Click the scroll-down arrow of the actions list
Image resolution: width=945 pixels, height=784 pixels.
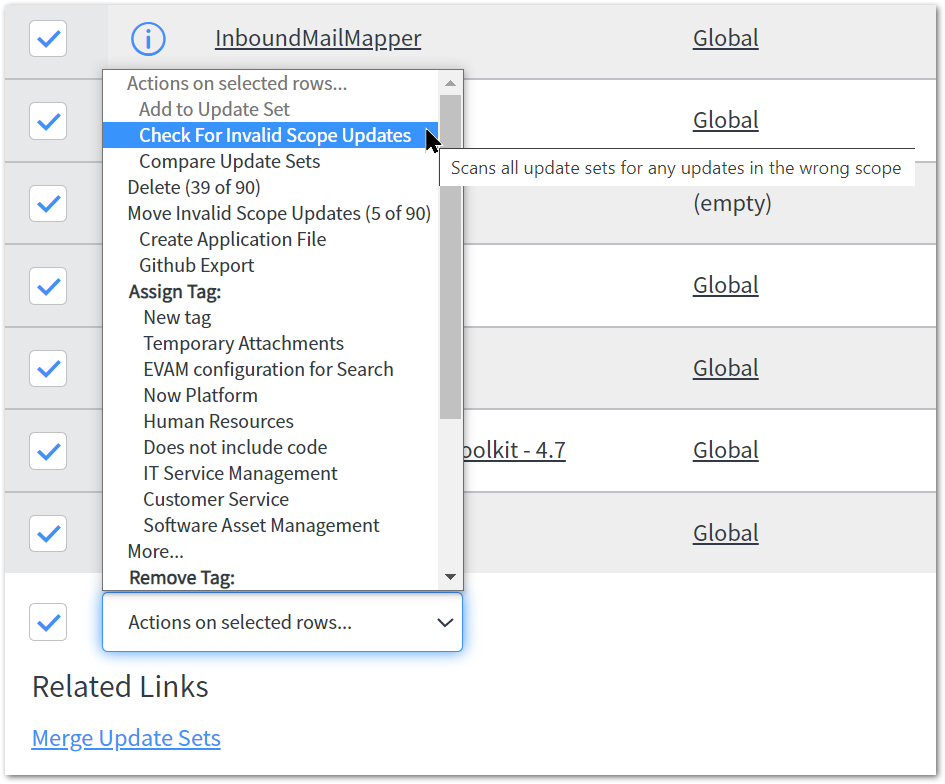point(450,577)
